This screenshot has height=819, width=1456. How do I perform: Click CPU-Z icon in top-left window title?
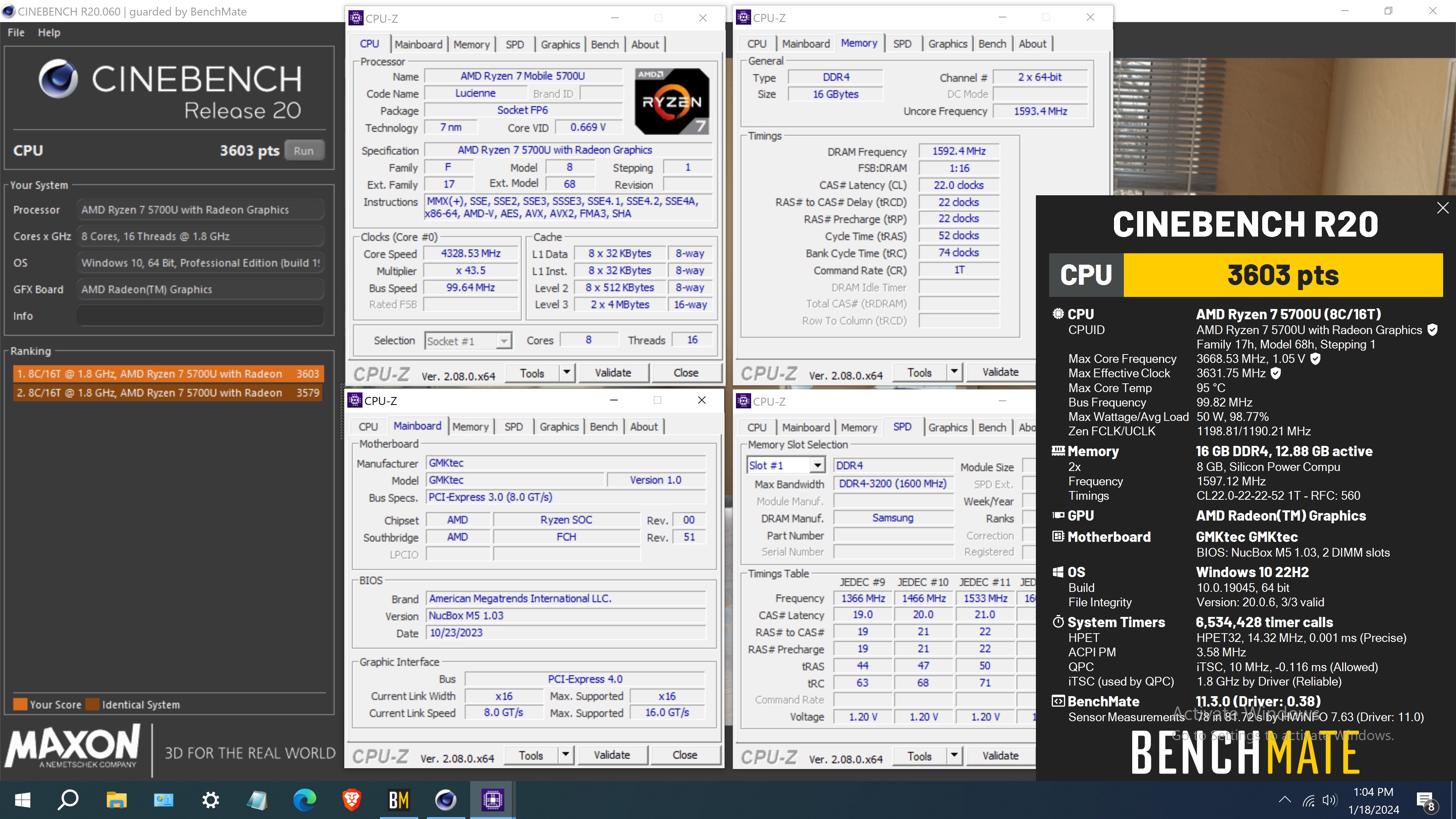point(356,18)
